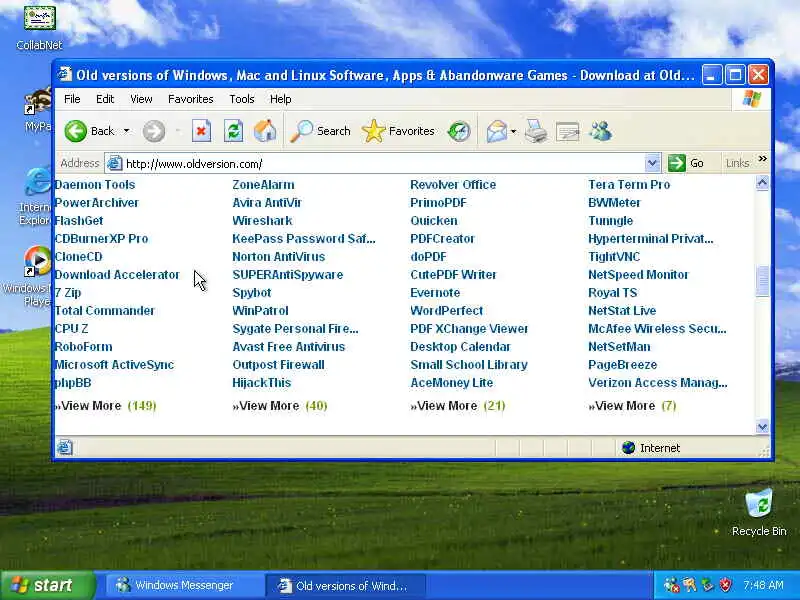800x600 pixels.
Task: Open the CollabNet desktop icon
Action: click(x=39, y=28)
